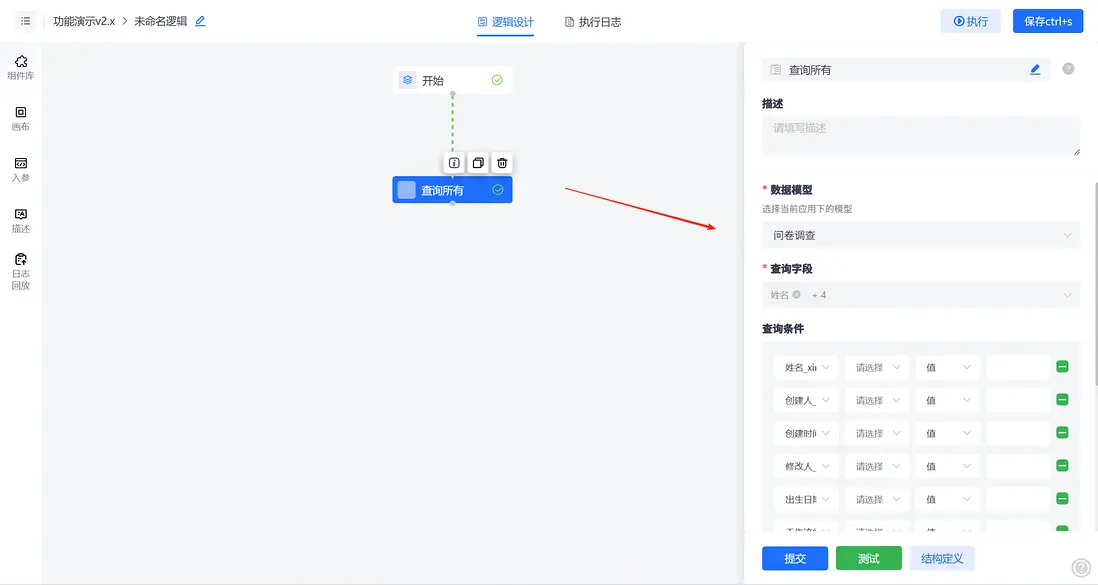Click the blue edit pencil for node name
This screenshot has height=585, width=1098.
pos(1035,69)
